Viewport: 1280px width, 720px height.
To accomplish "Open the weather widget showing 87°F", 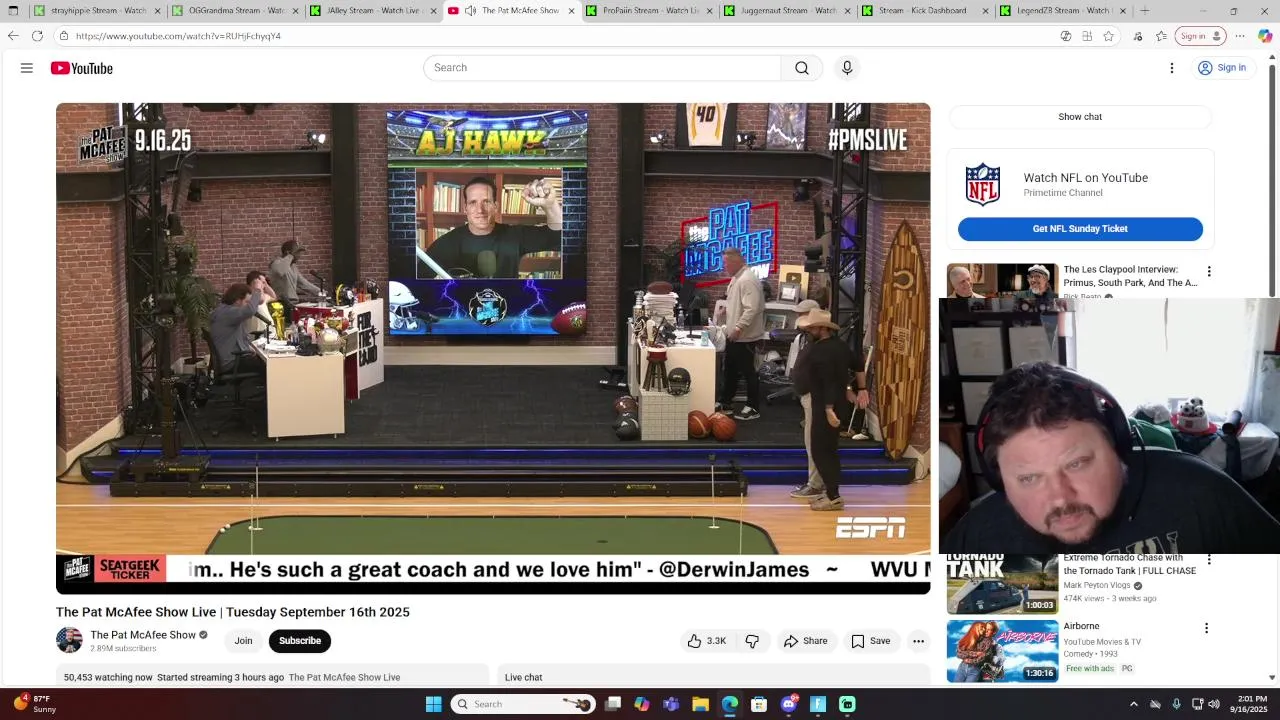I will [36, 704].
